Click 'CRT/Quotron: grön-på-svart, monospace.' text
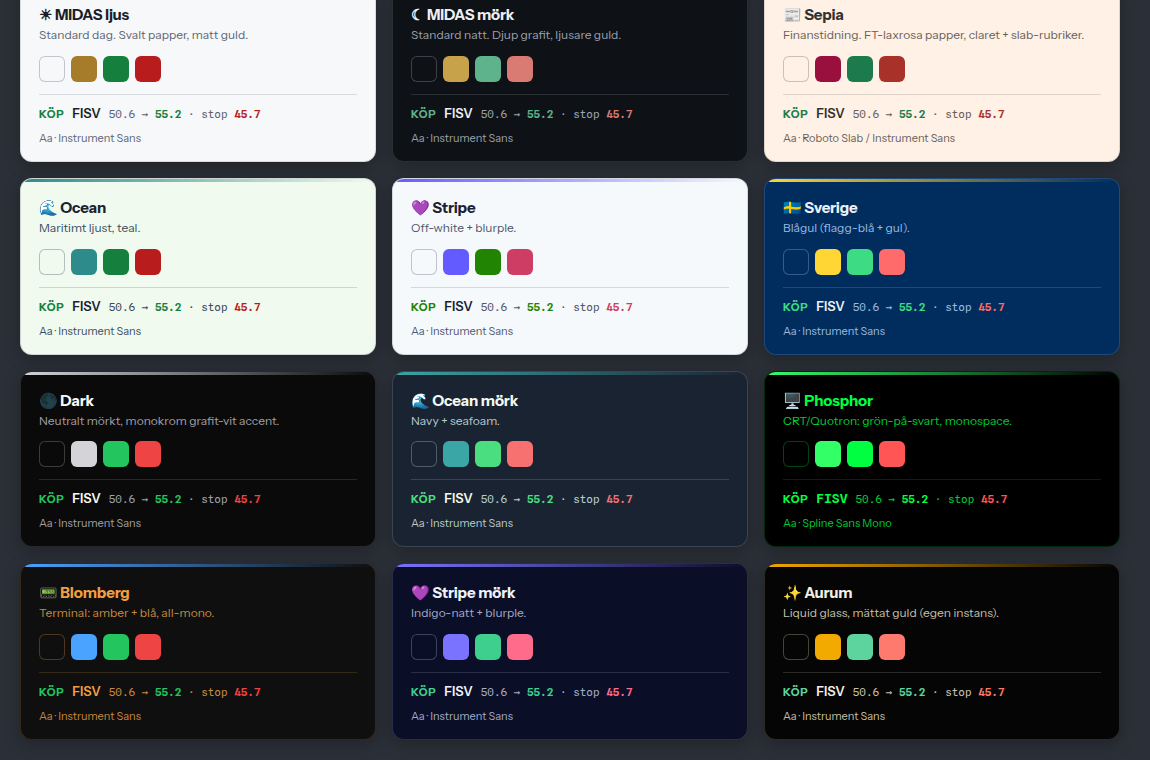 coord(897,421)
